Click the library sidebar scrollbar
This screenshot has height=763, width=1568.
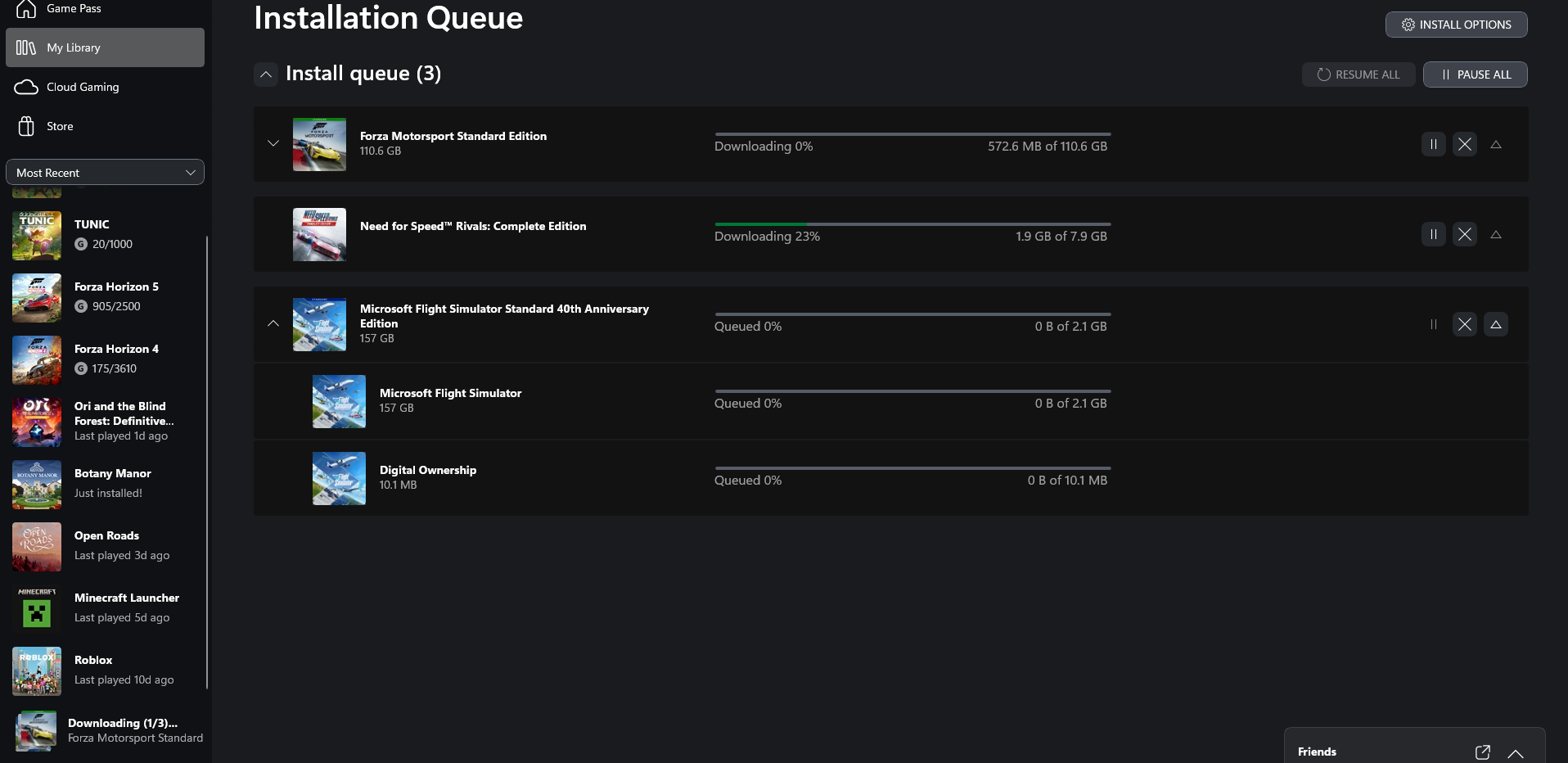(x=207, y=463)
